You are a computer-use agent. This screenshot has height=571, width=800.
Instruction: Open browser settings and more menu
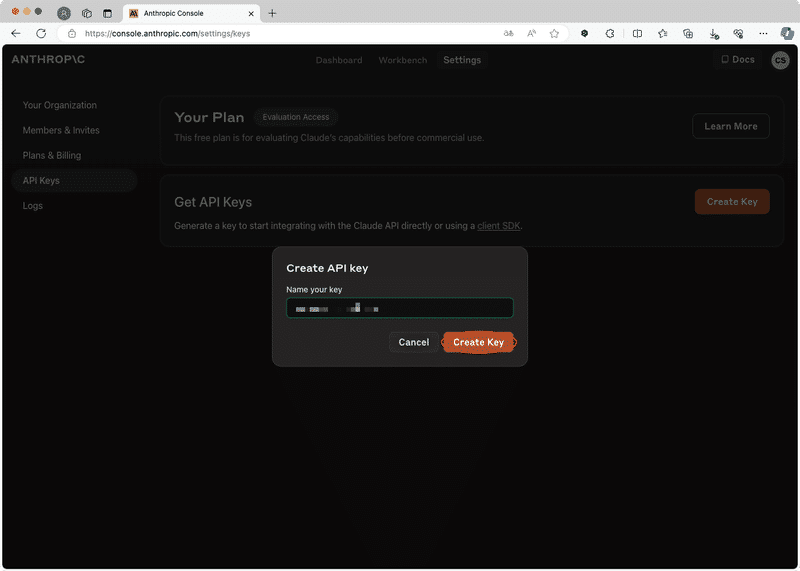(763, 34)
